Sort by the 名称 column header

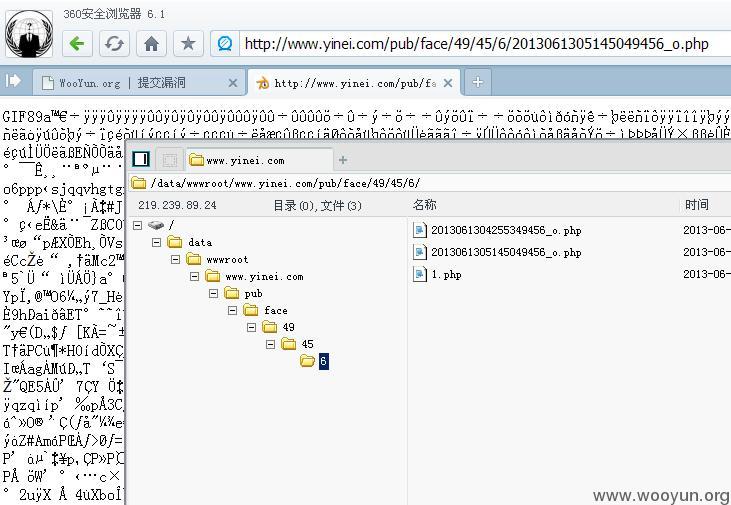click(x=425, y=205)
